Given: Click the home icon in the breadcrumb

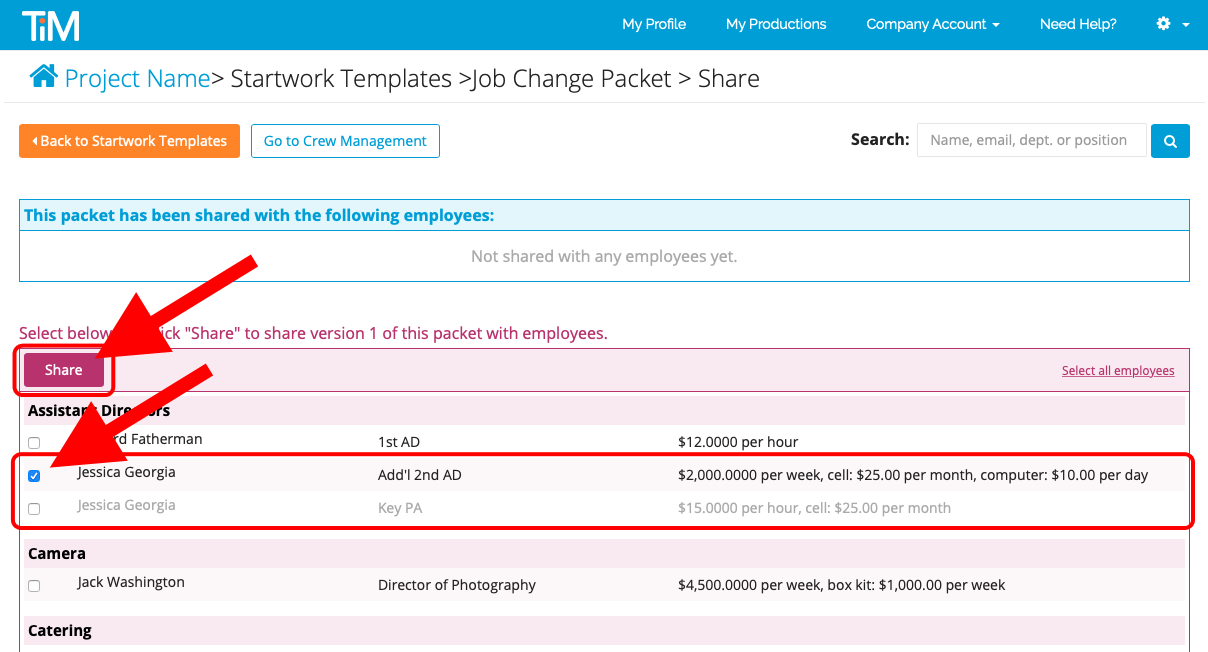Looking at the screenshot, I should [x=43, y=76].
